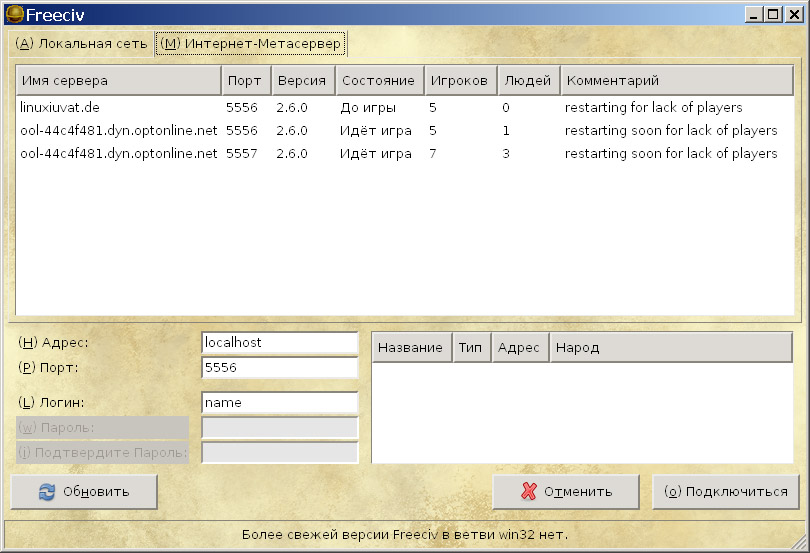Click the Логин field containing name
The height and width of the screenshot is (553, 810).
pyautogui.click(x=279, y=402)
